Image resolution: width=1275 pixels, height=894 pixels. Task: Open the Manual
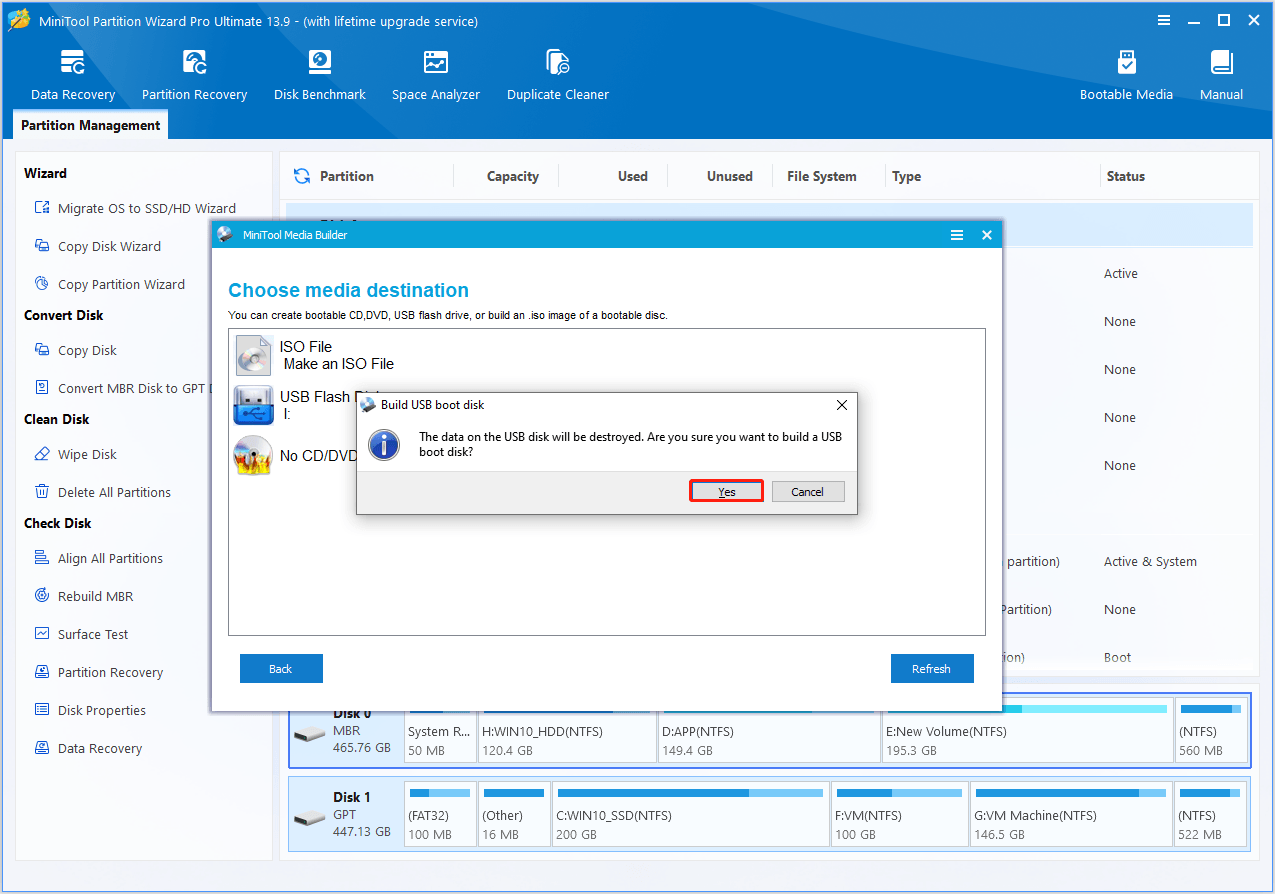tap(1221, 75)
